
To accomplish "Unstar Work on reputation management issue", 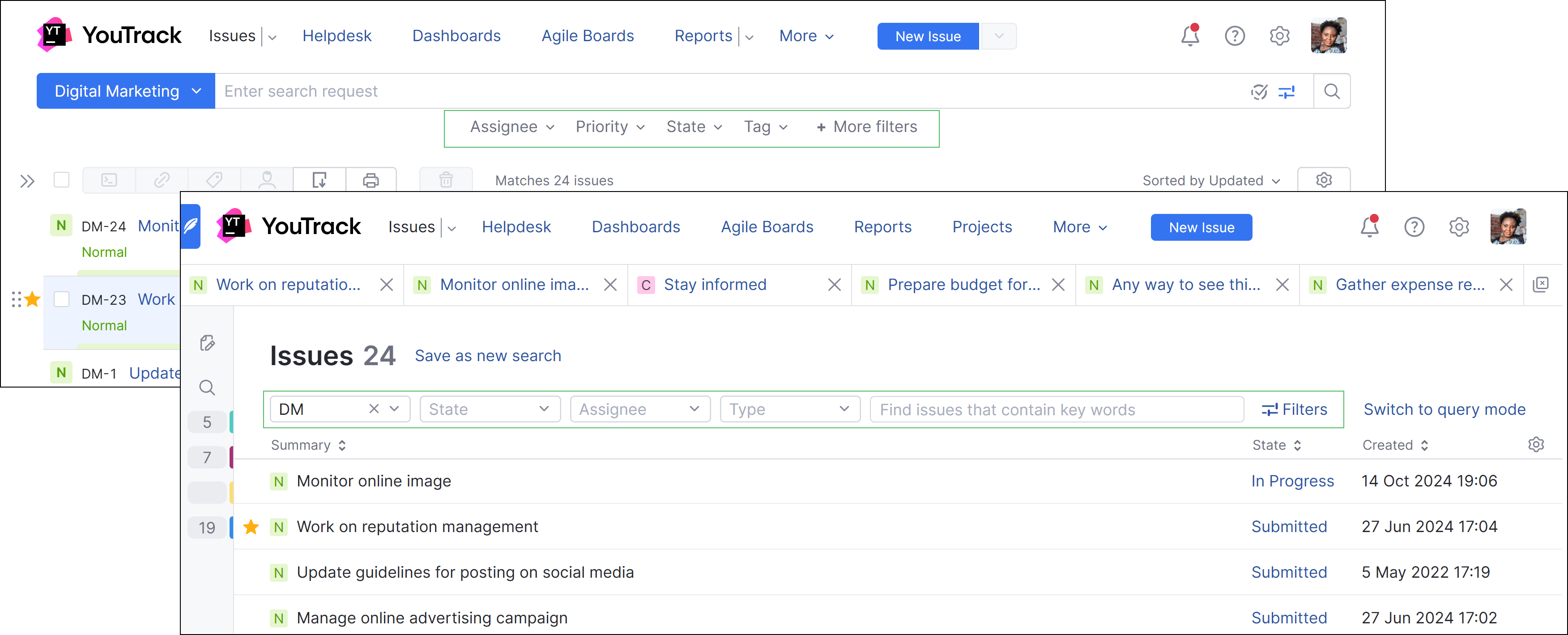I will tap(251, 527).
